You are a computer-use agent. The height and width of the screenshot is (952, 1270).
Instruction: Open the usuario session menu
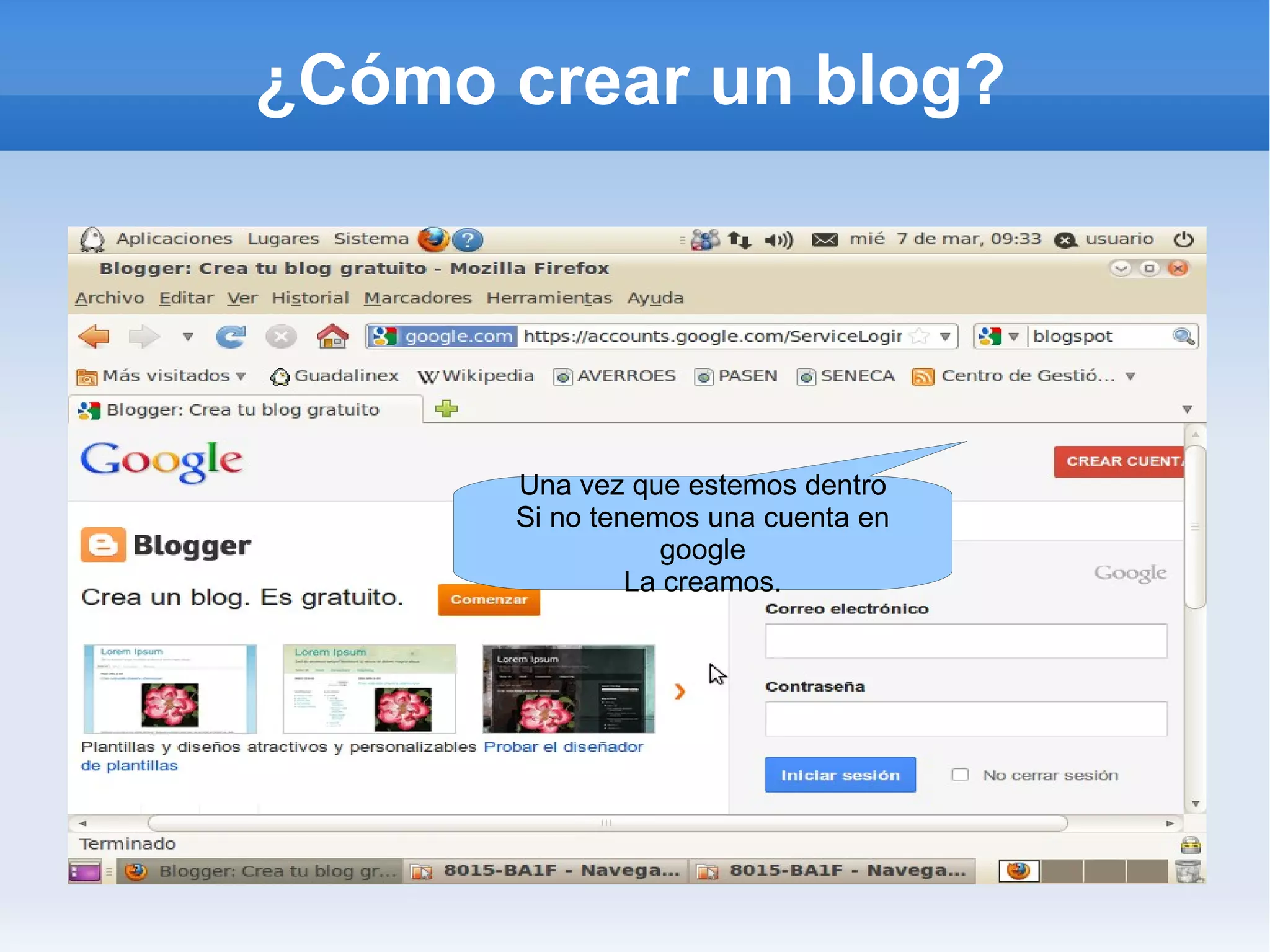click(x=1104, y=239)
